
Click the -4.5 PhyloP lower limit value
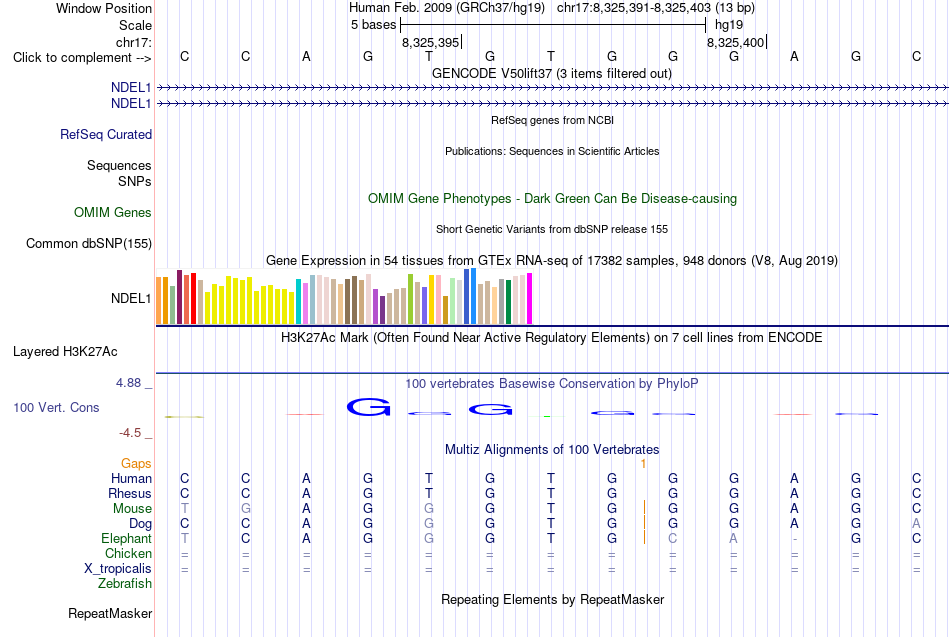pos(130,433)
